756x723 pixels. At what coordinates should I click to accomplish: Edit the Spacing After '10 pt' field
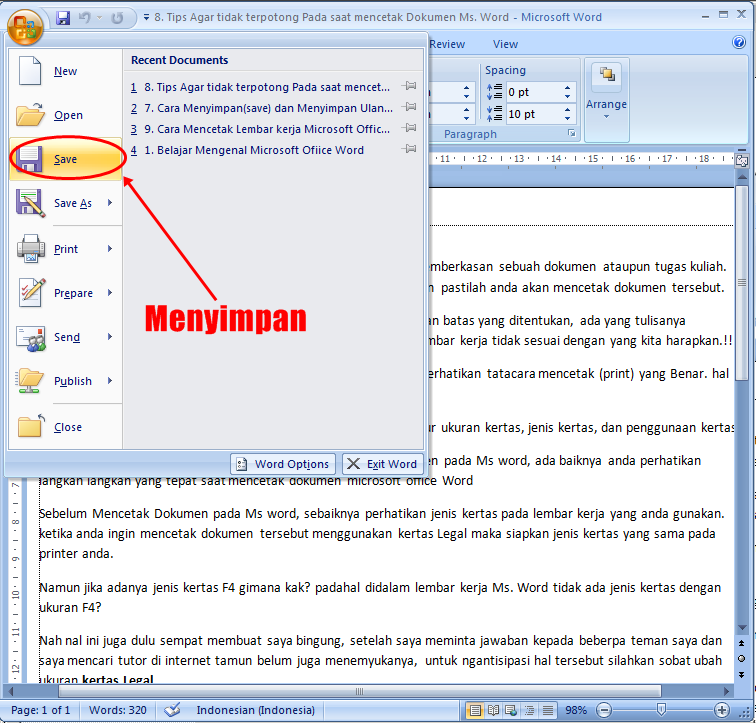point(533,114)
